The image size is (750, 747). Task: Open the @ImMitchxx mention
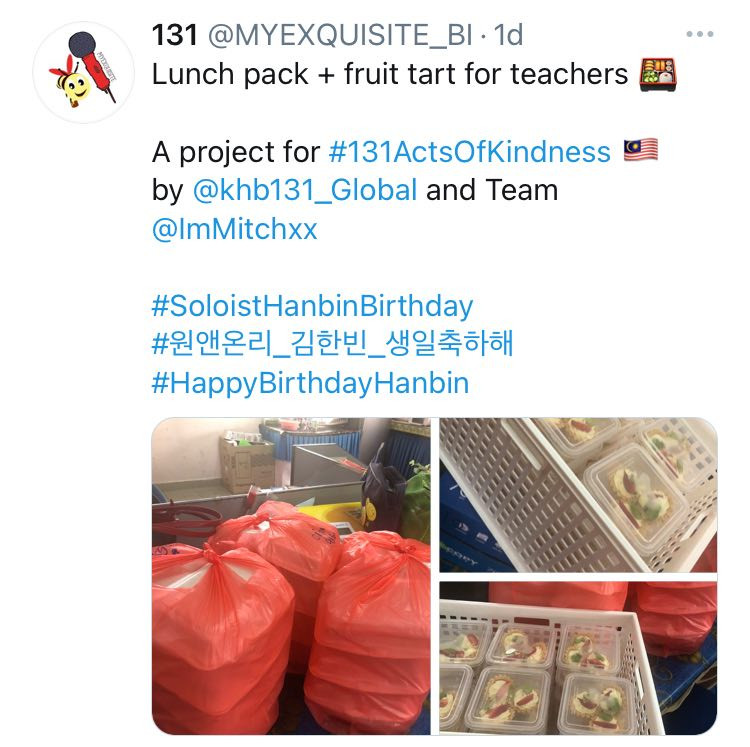[x=234, y=229]
